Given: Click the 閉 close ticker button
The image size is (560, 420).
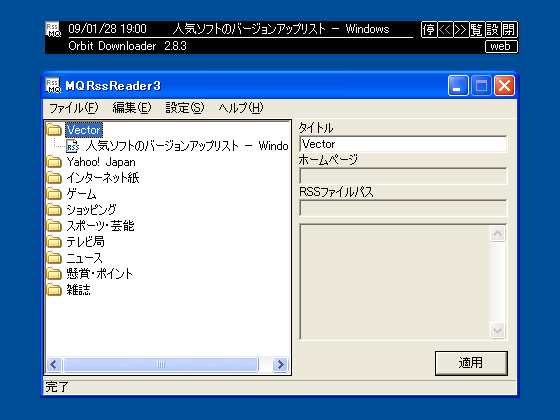Looking at the screenshot, I should (509, 29).
